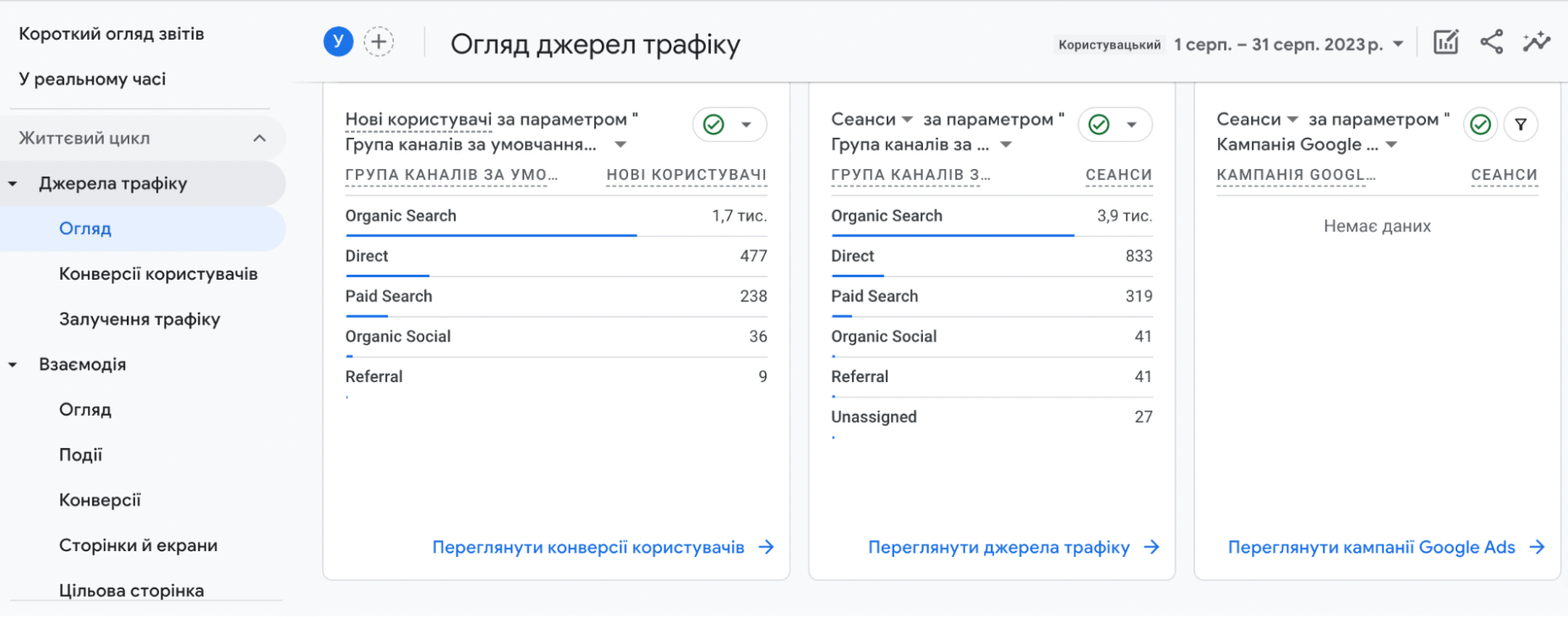Open 'Конверсії користувачів' in the sidebar
Image resolution: width=1568 pixels, height=617 pixels.
coord(158,274)
